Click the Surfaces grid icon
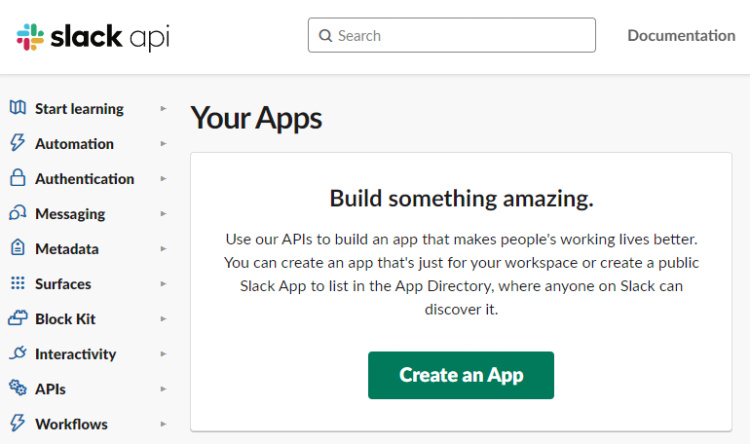This screenshot has height=444, width=750. (17, 283)
